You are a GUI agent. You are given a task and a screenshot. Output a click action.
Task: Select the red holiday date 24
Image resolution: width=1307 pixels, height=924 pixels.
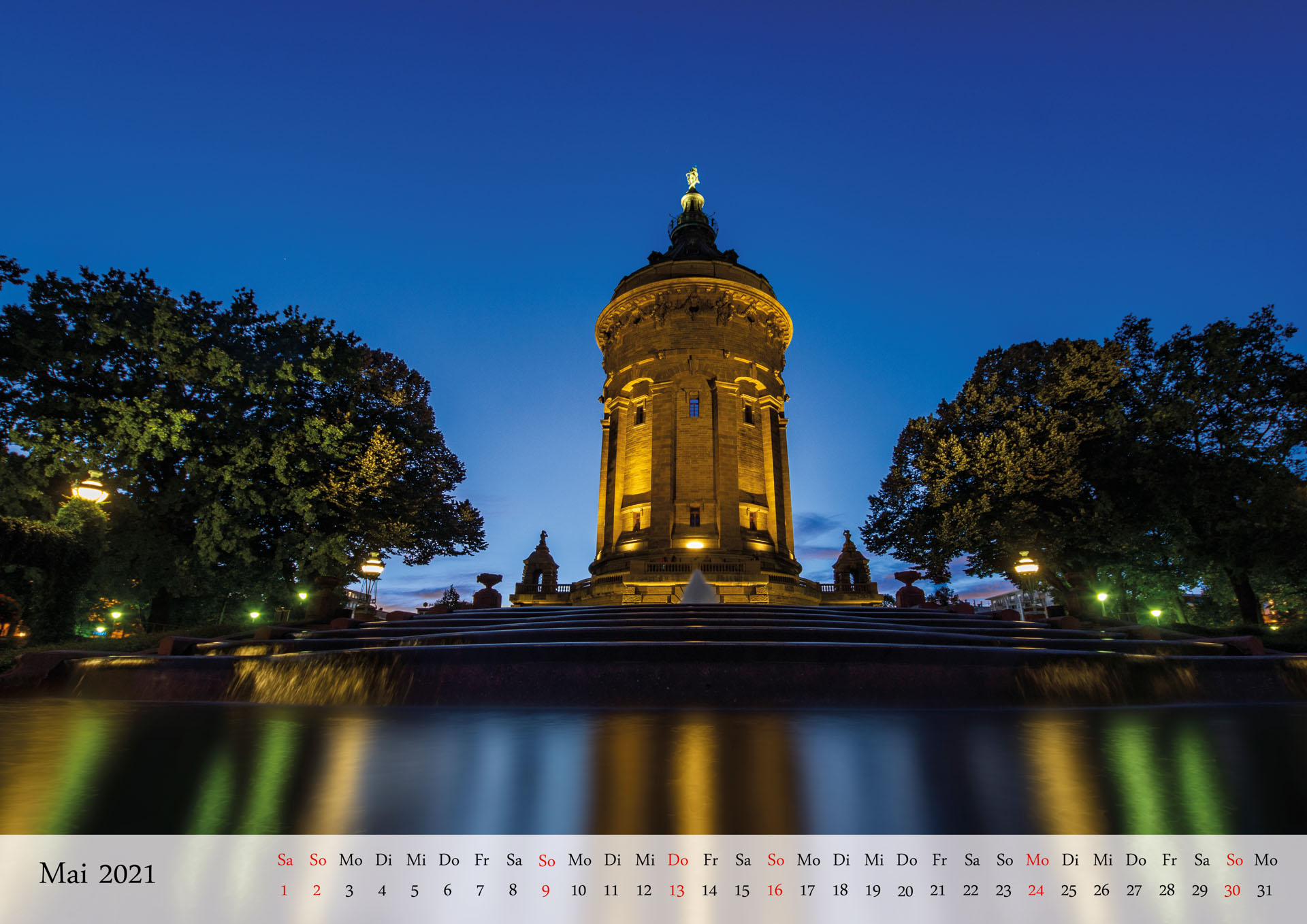1035,890
